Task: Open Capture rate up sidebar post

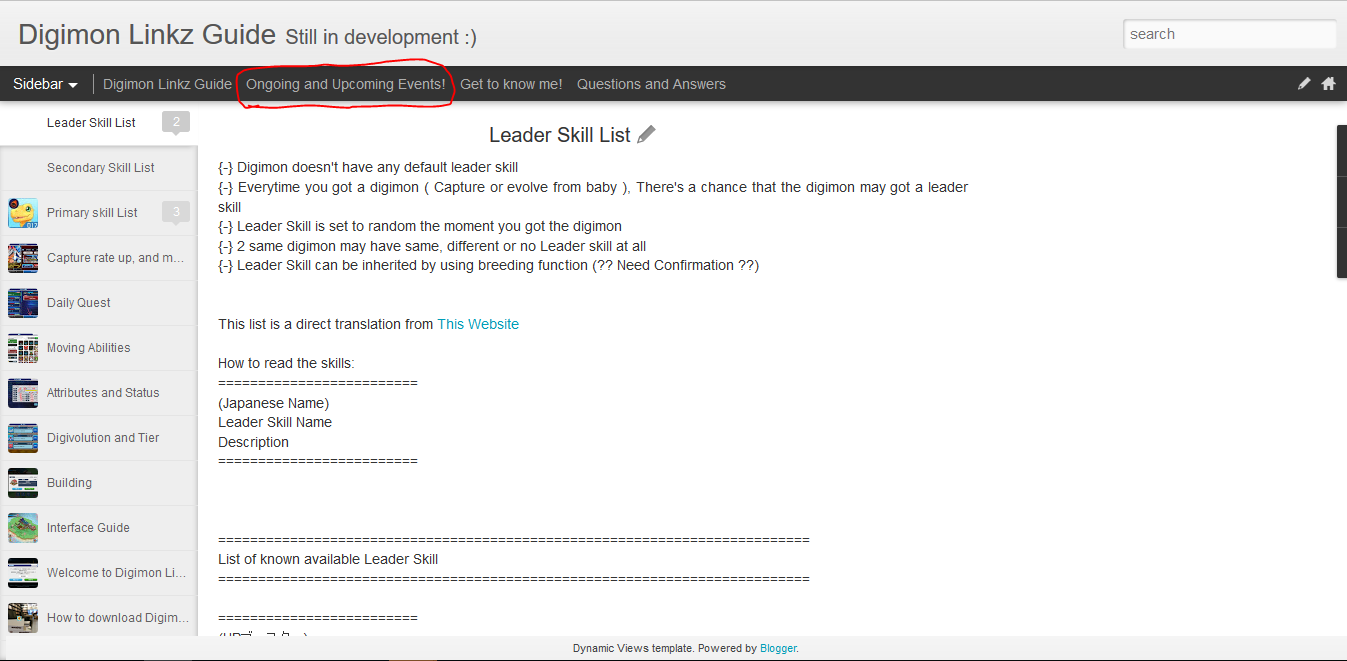Action: [98, 258]
